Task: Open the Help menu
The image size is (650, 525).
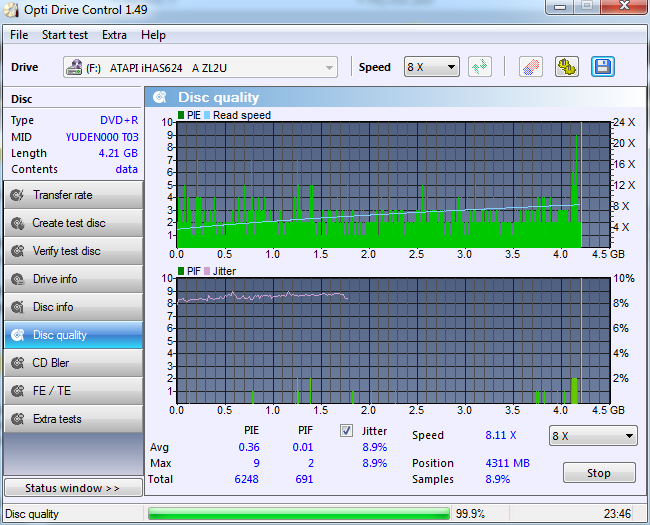Action: (153, 35)
